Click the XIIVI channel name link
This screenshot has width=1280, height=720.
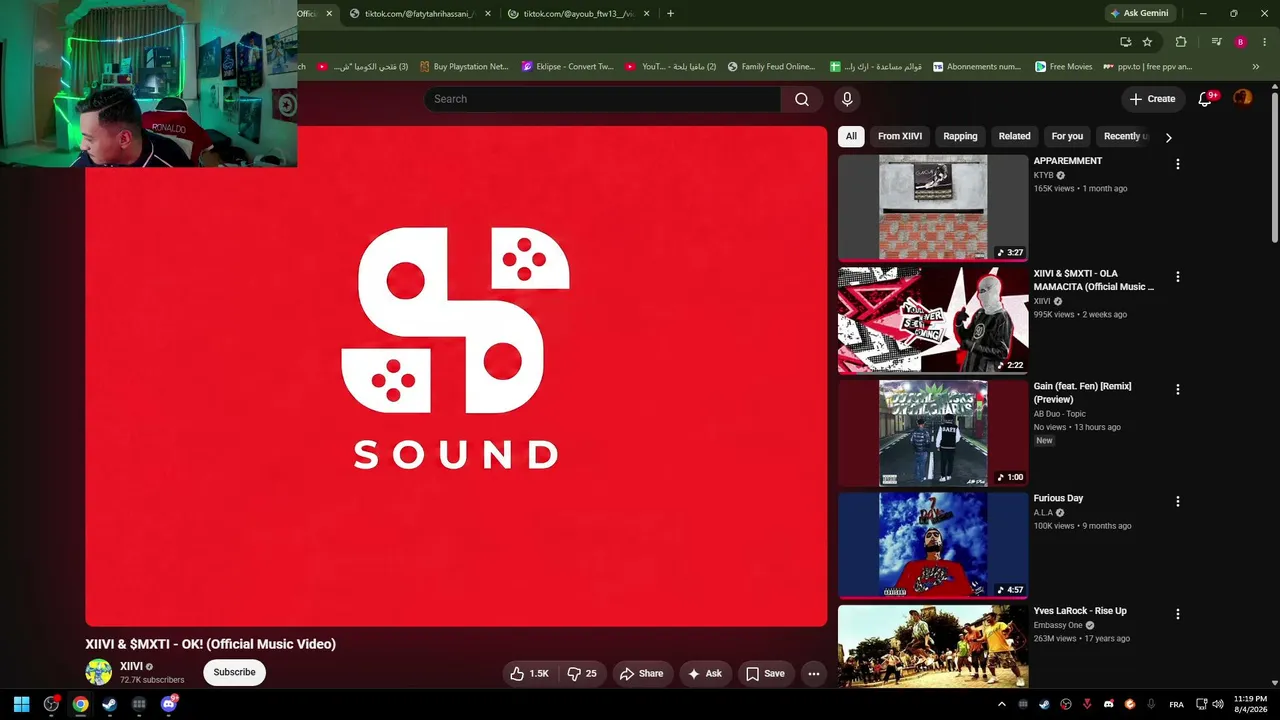pos(131,667)
